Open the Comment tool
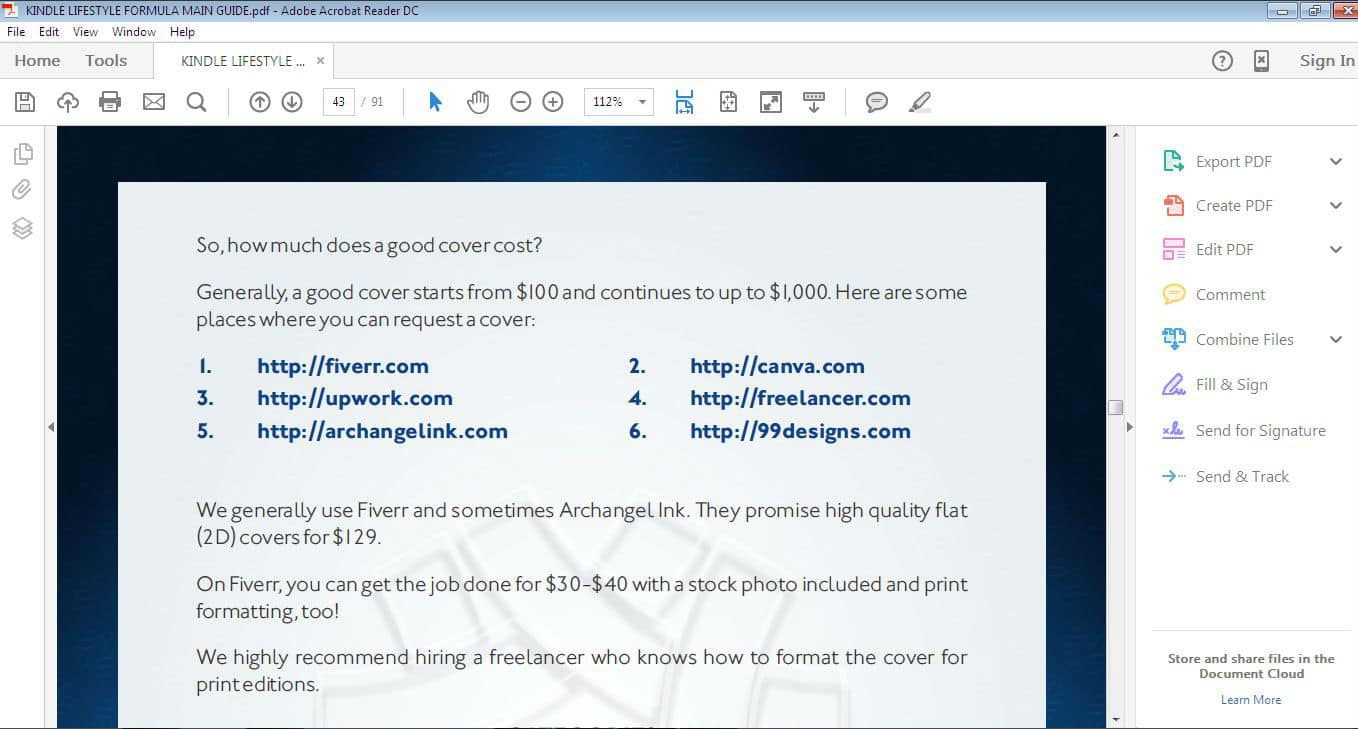 1230,294
